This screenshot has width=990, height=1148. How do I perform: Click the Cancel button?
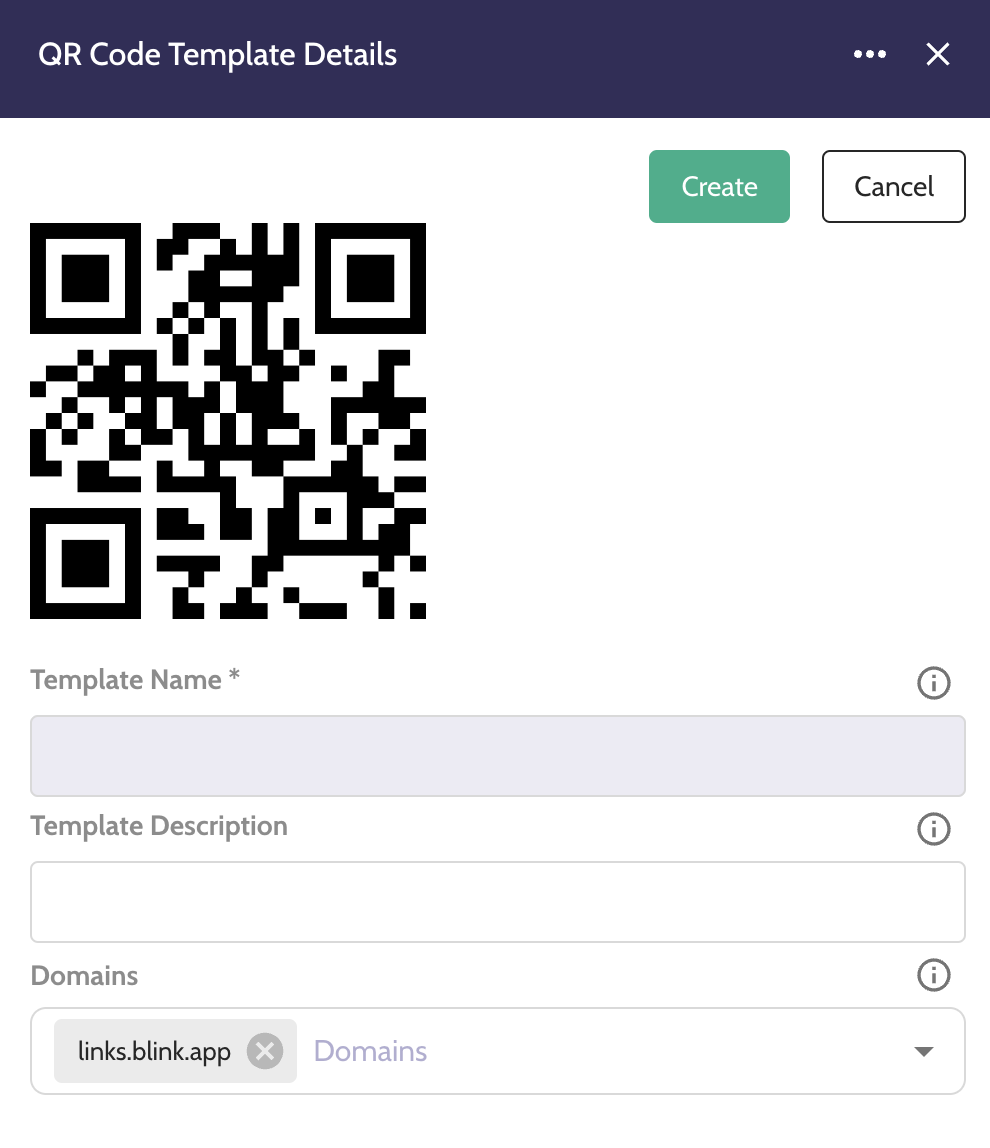[x=893, y=186]
